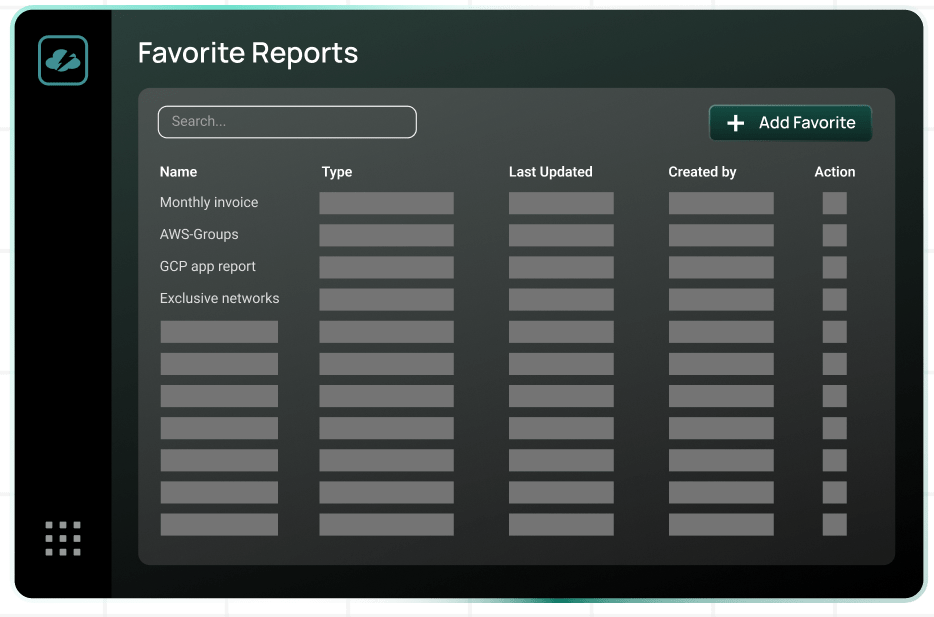Toggle the Action control in the fifth row
934x617 pixels.
[835, 331]
